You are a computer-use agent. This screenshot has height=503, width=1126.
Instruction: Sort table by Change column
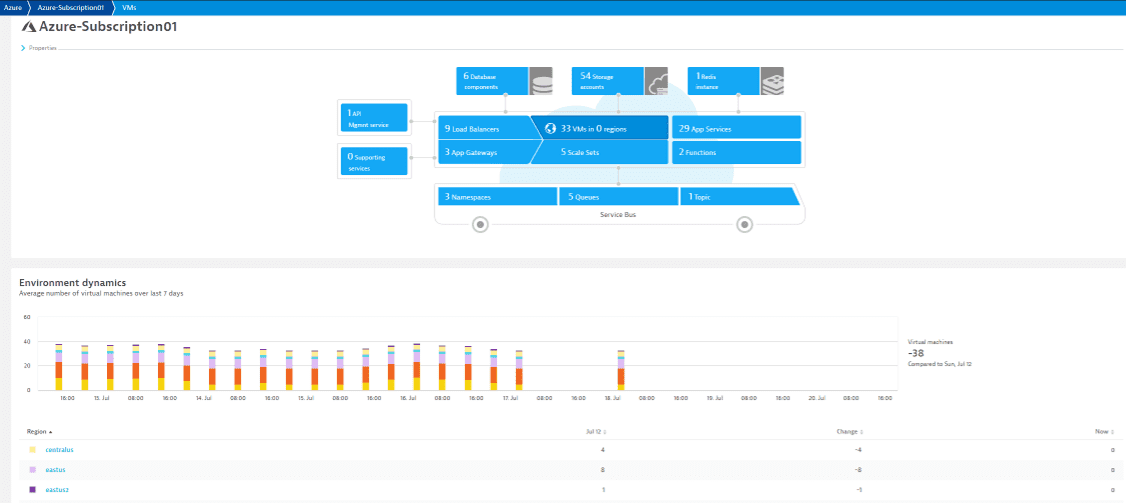point(850,432)
